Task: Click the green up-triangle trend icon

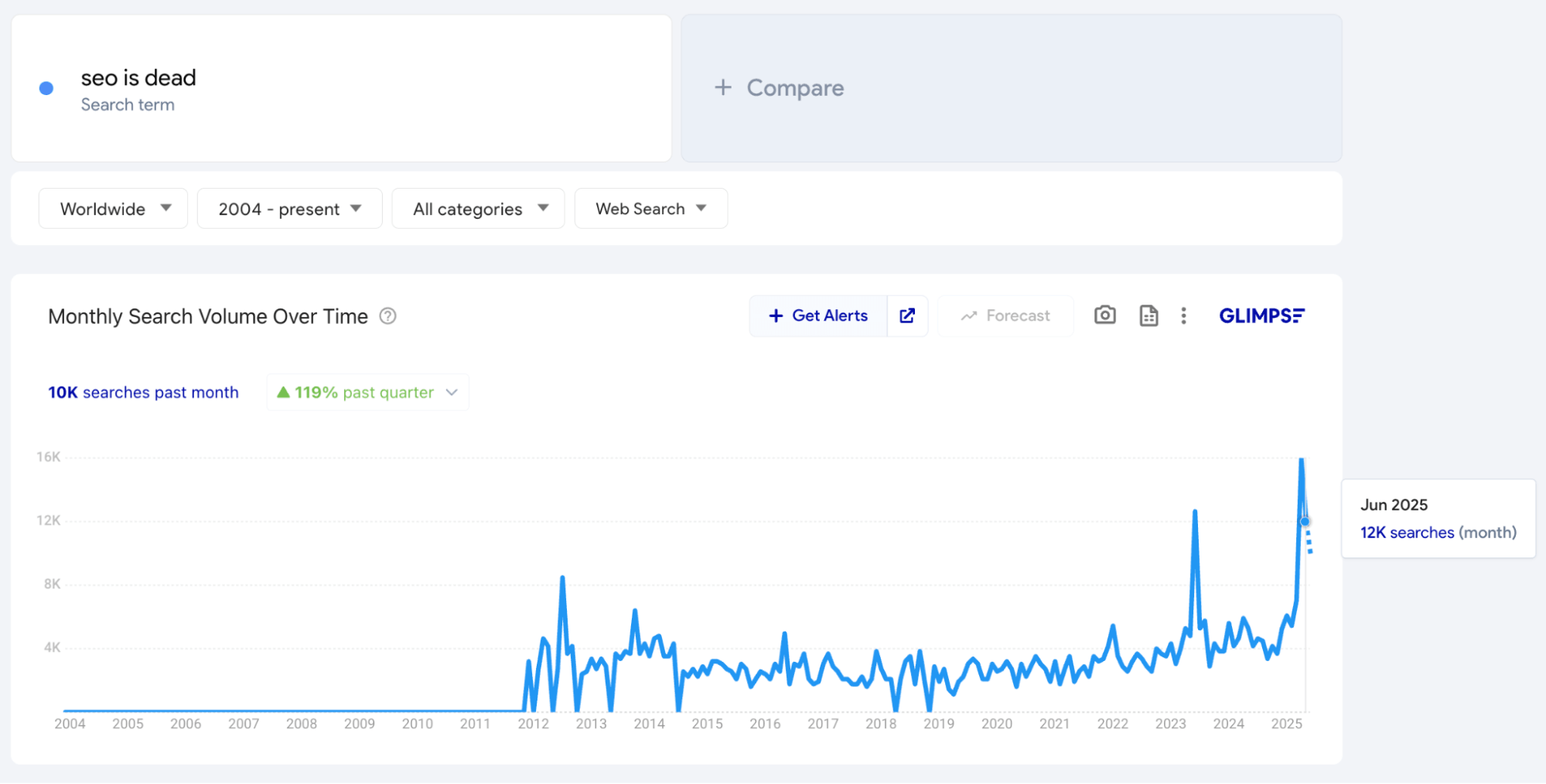Action: coord(284,392)
